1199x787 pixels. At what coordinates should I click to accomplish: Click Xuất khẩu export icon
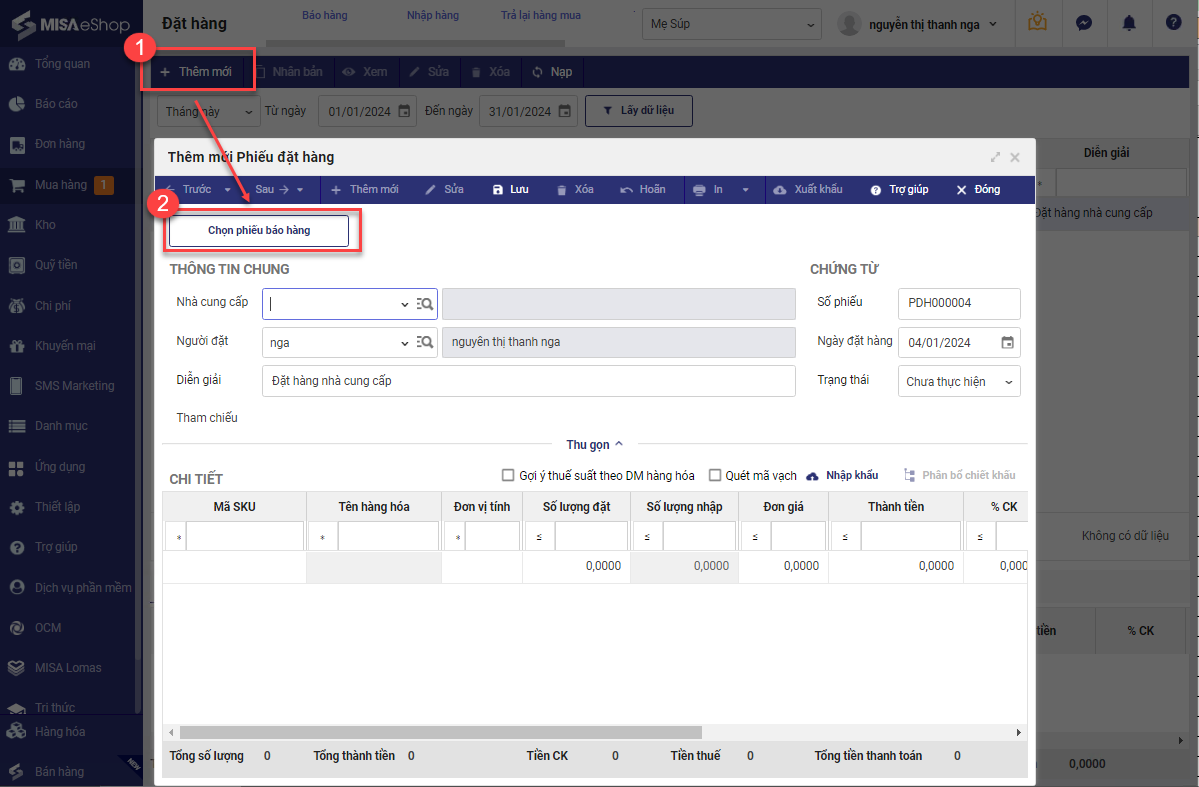[780, 190]
